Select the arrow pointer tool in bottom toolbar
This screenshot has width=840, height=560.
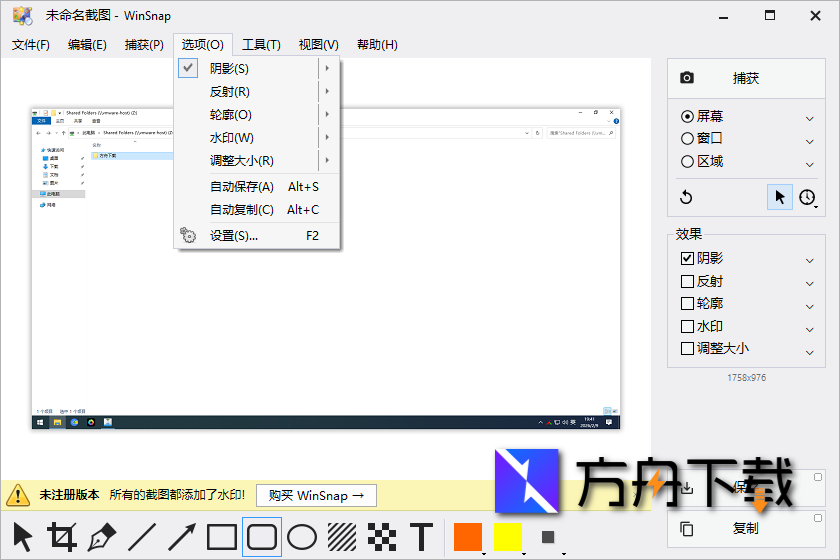tap(22, 537)
